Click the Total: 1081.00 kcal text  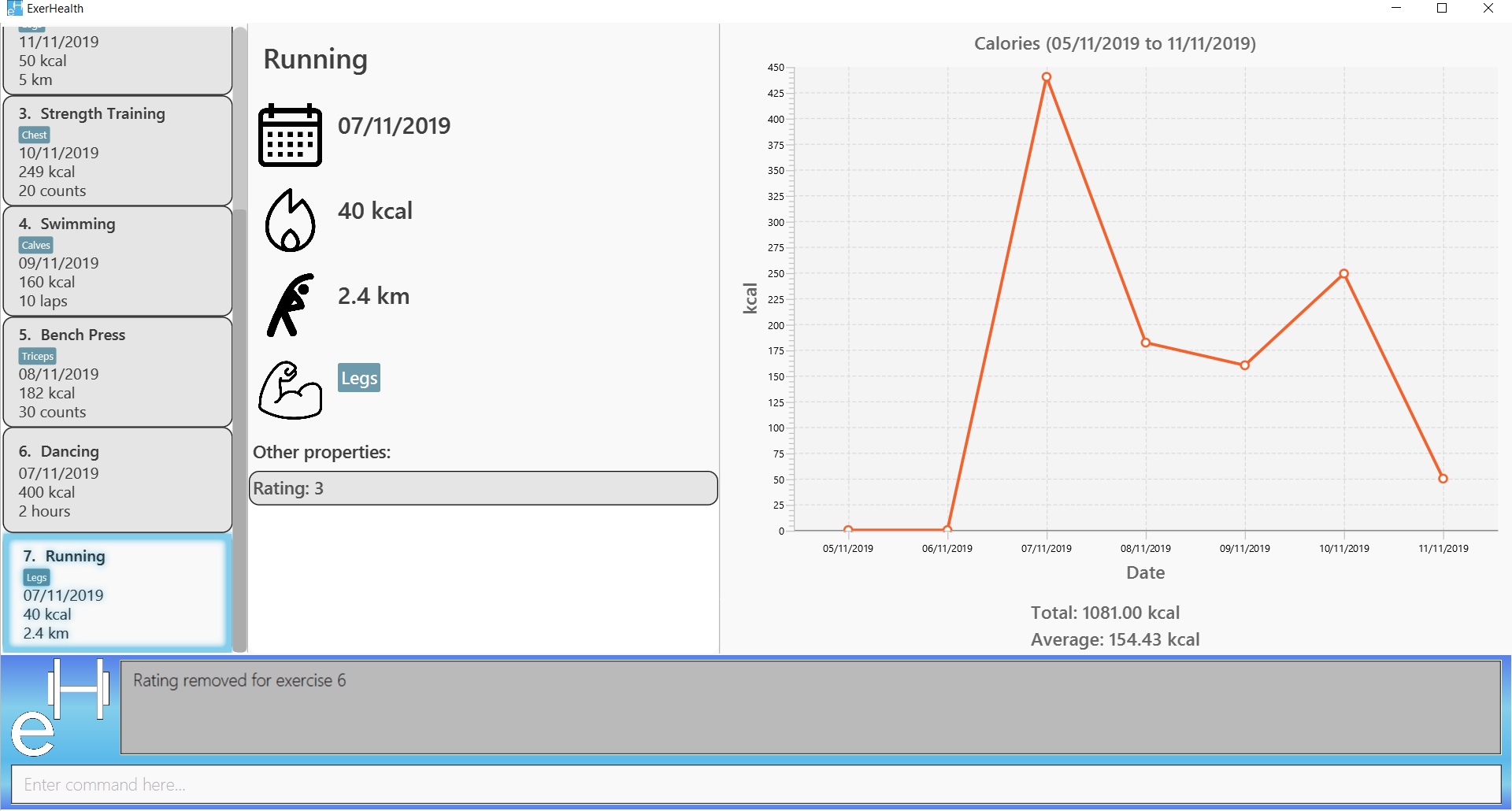(1105, 613)
